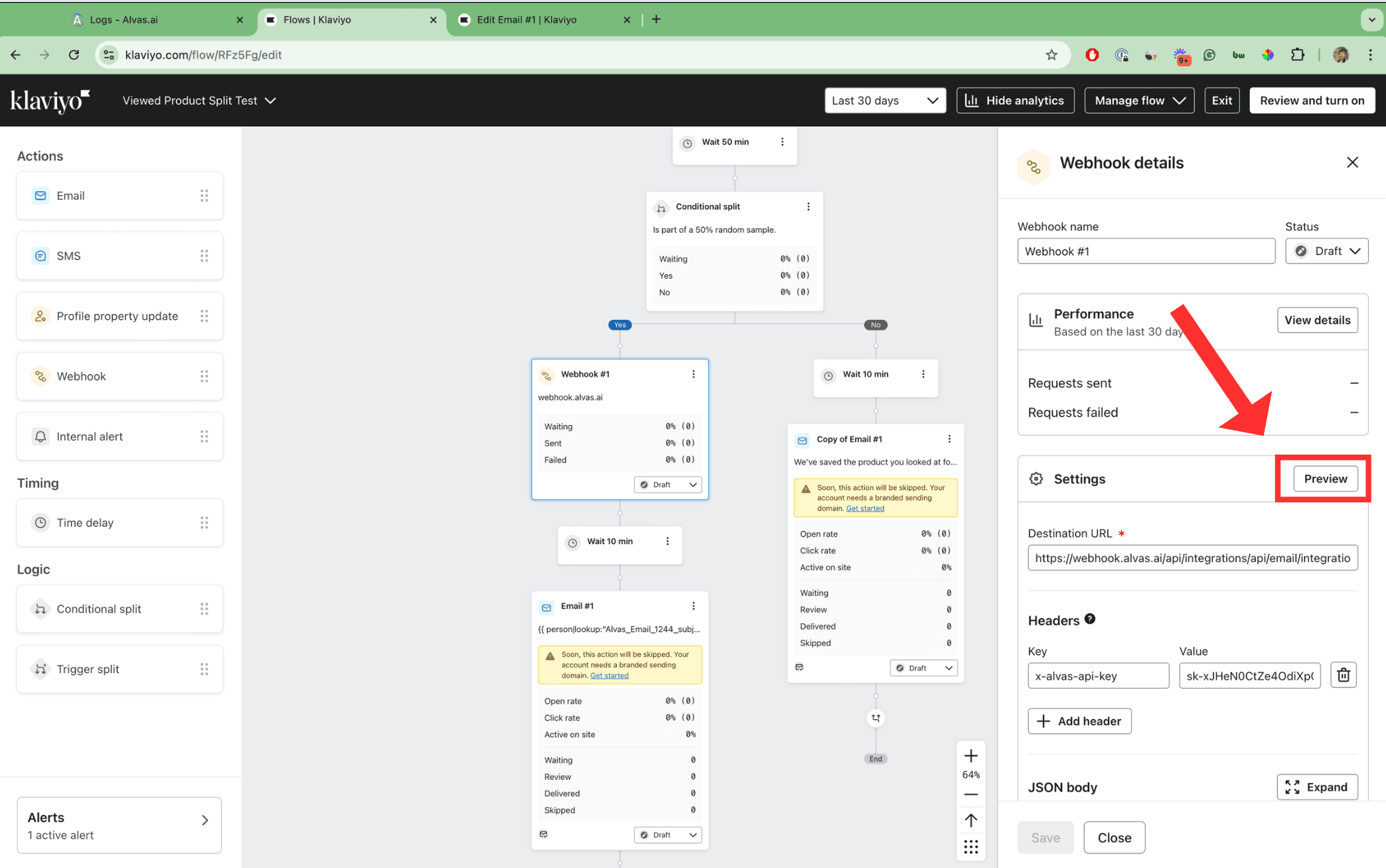
Task: Click the Internal alert bell icon
Action: click(40, 437)
